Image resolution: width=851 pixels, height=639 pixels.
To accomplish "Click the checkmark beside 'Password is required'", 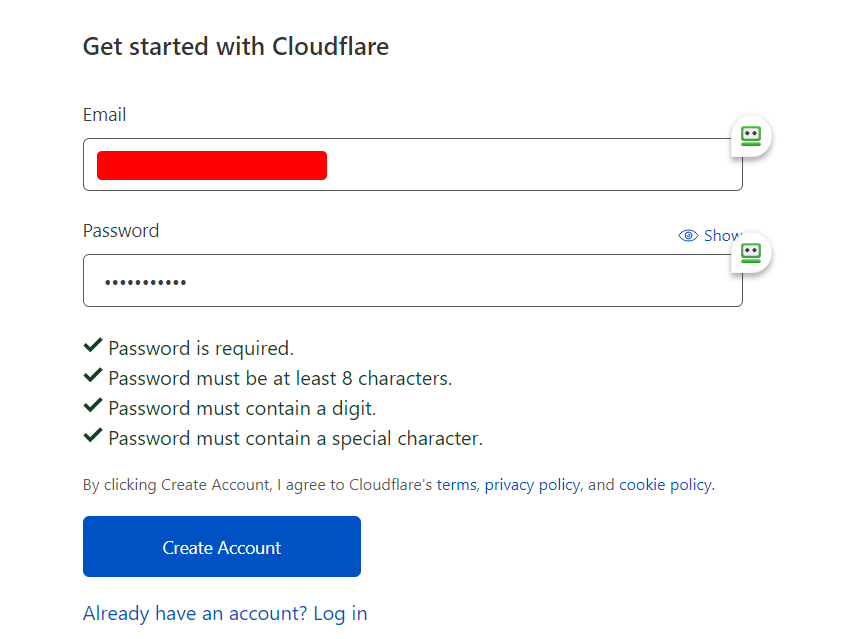I will point(92,345).
